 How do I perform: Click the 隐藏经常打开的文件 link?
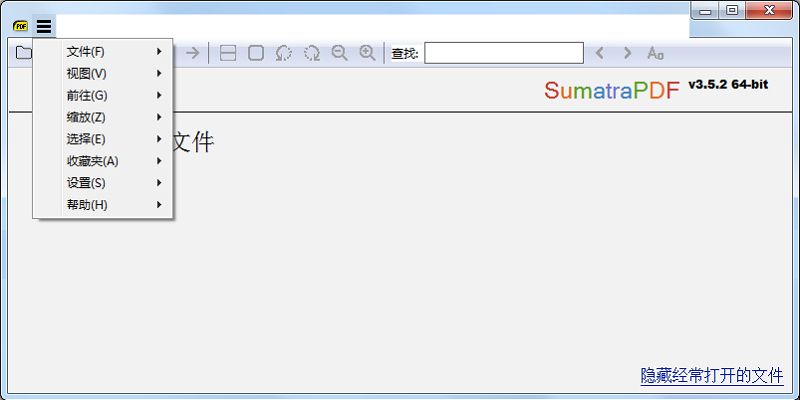point(711,376)
